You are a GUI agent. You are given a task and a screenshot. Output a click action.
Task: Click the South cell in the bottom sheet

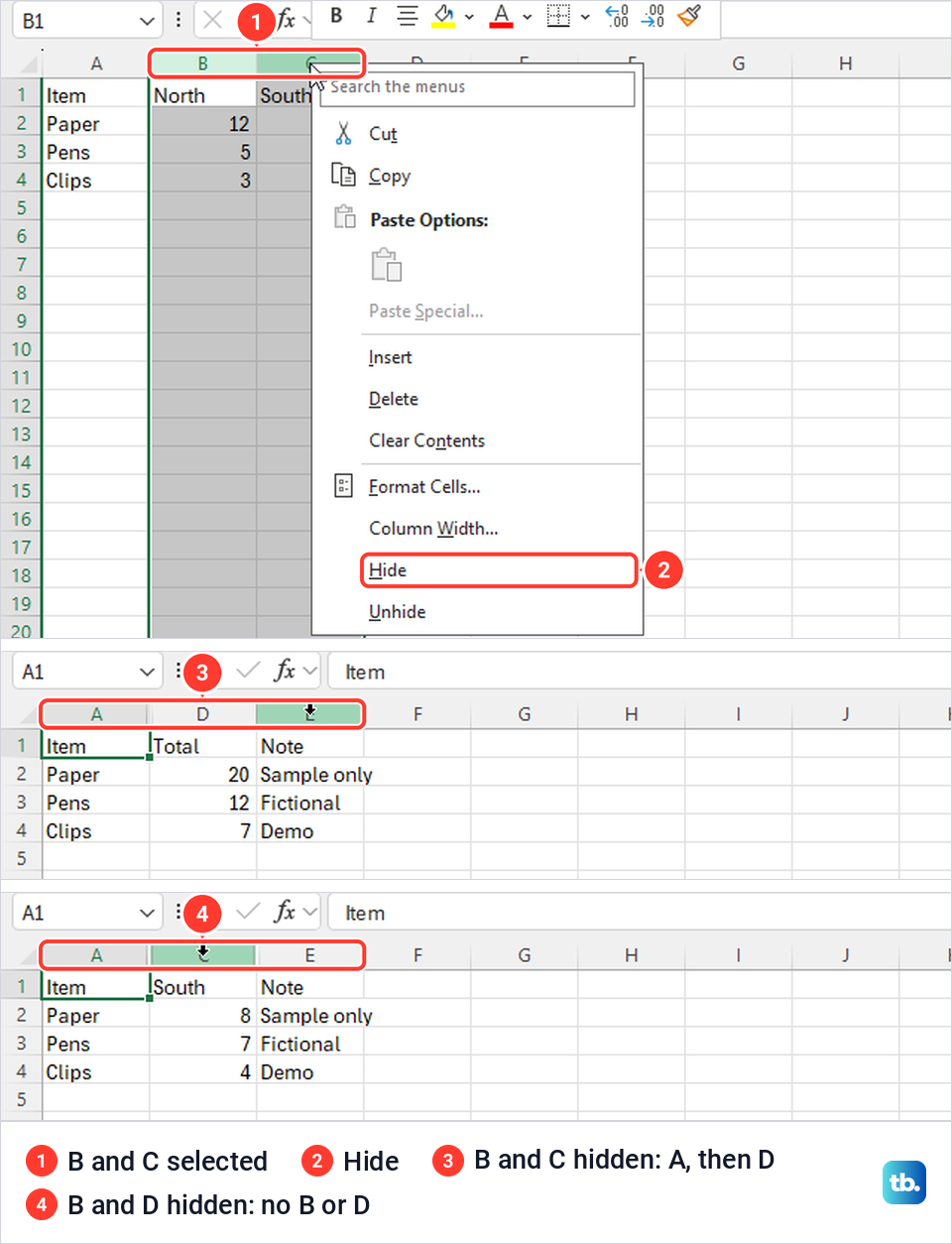(202, 987)
